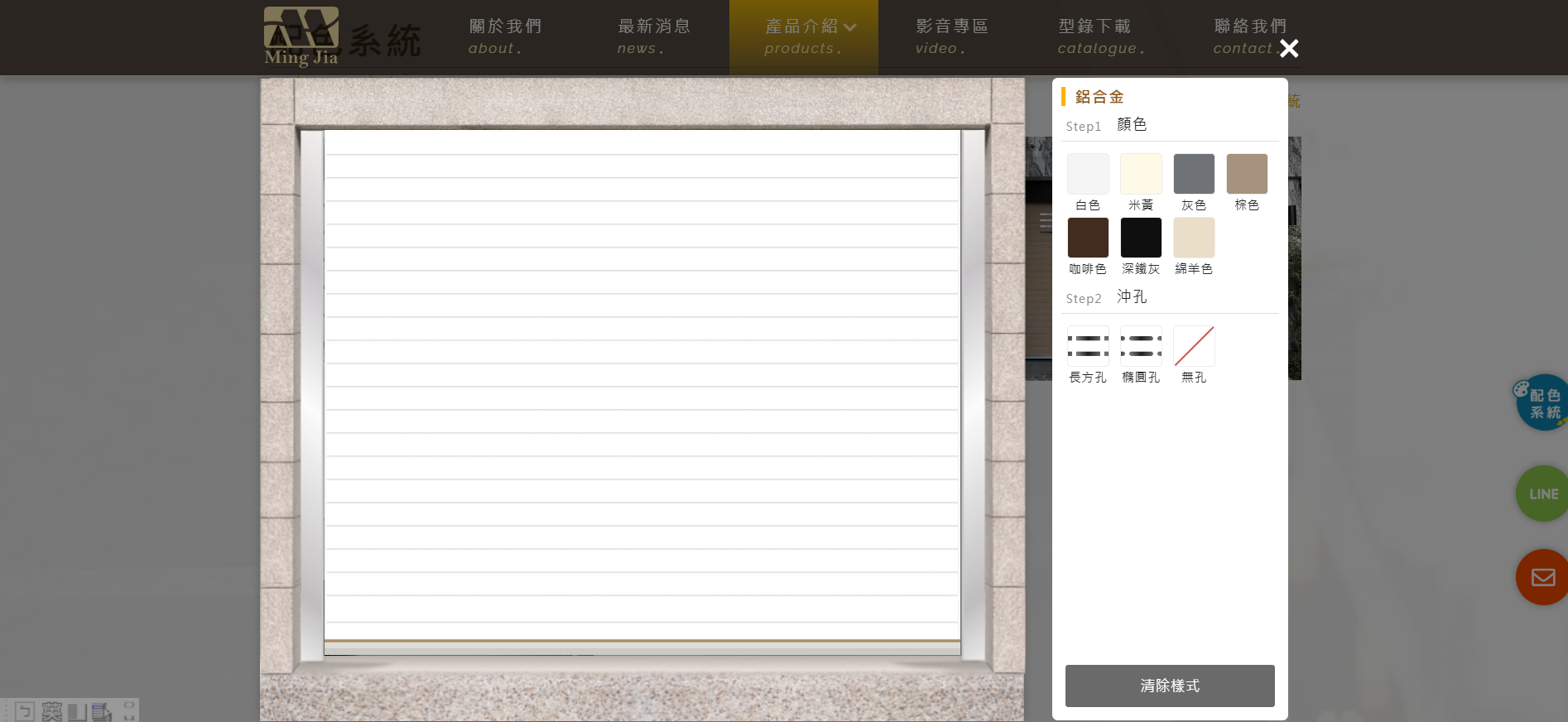
Task: Click the Ming Jia logo
Action: [x=301, y=37]
